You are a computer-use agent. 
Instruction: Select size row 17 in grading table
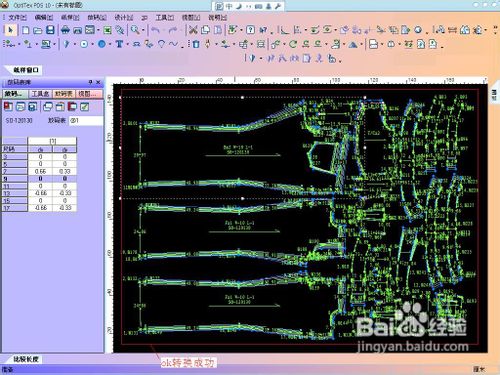[x=14, y=208]
